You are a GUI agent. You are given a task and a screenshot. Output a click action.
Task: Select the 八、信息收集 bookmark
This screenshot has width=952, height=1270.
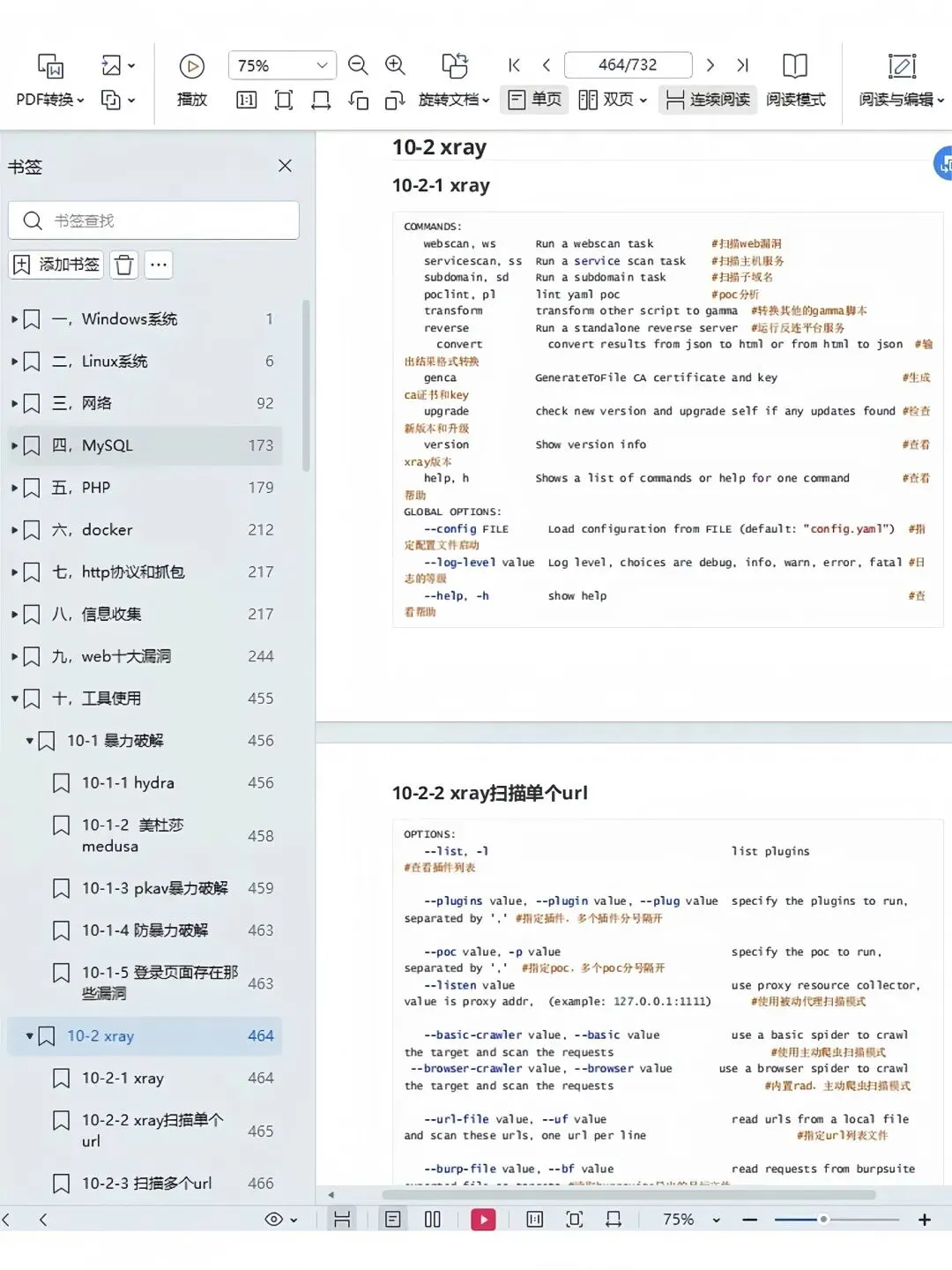pyautogui.click(x=145, y=615)
